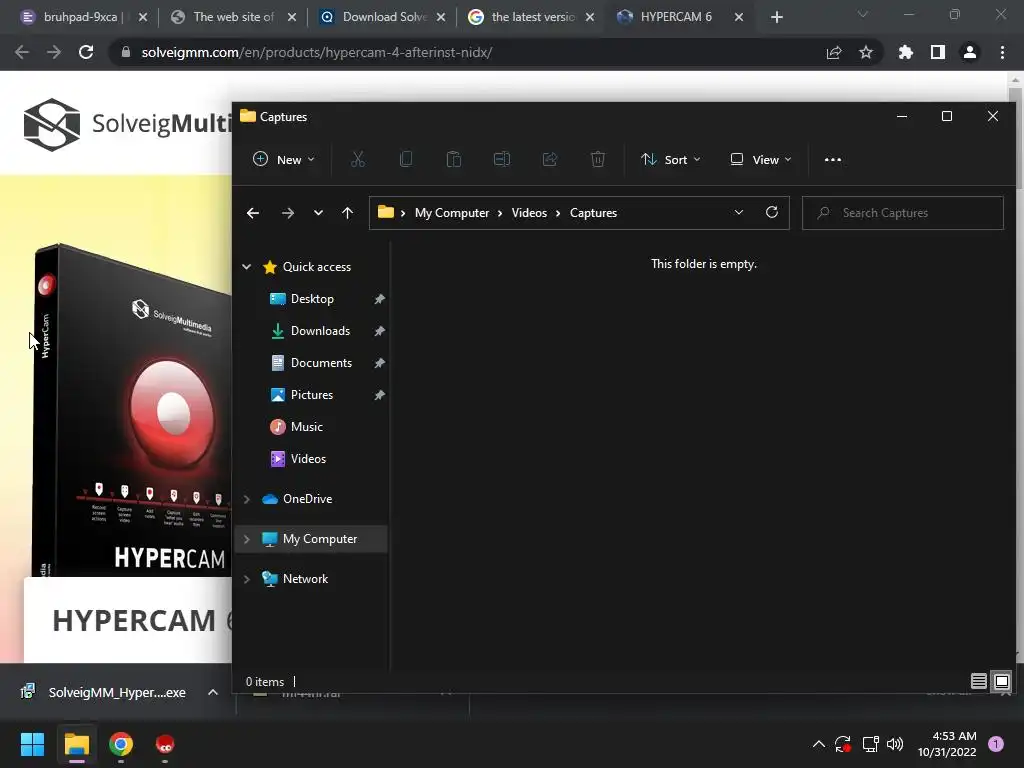Open Chrome profile avatar

pyautogui.click(x=970, y=52)
